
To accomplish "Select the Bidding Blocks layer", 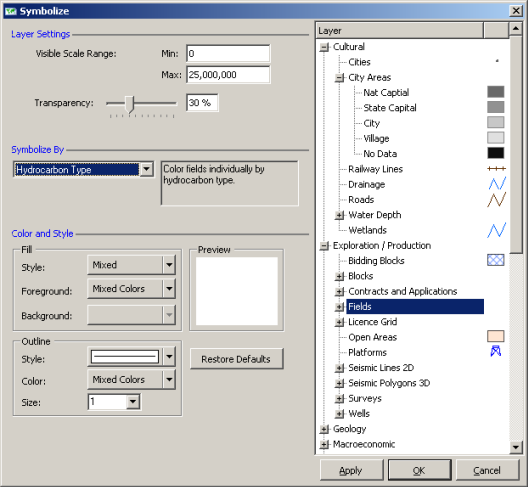I will tap(376, 261).
